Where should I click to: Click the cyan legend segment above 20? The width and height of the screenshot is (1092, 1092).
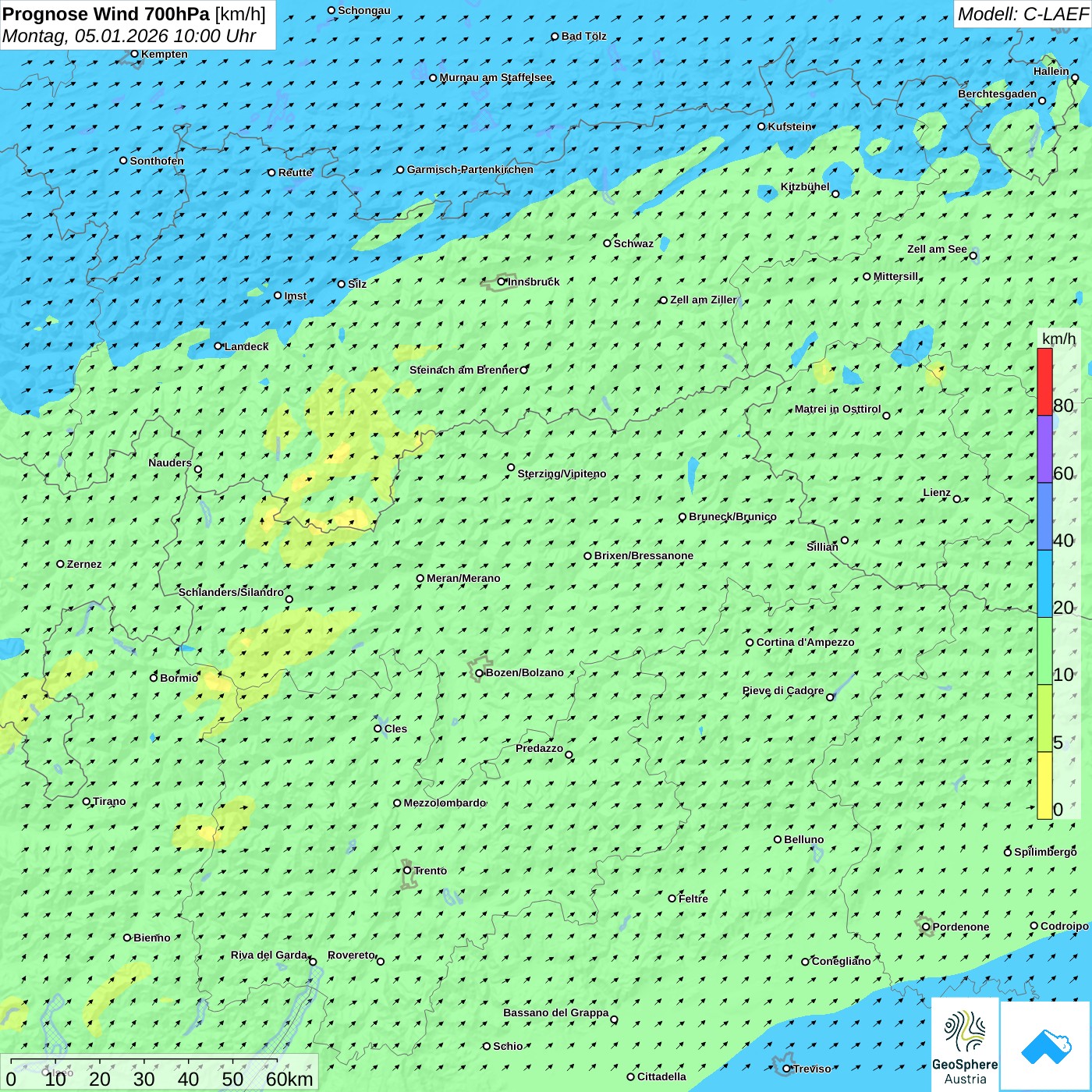point(1044,583)
